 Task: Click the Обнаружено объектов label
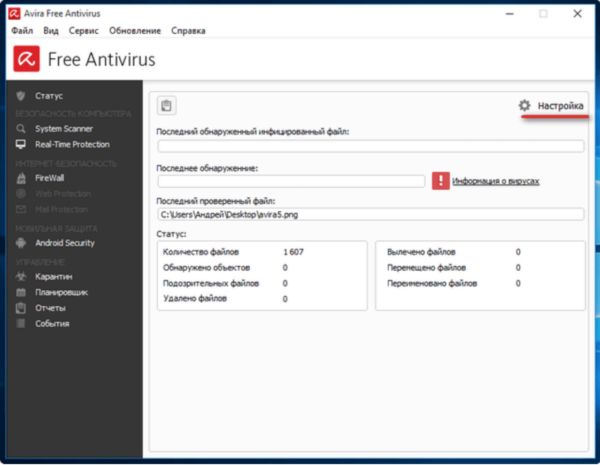[207, 268]
